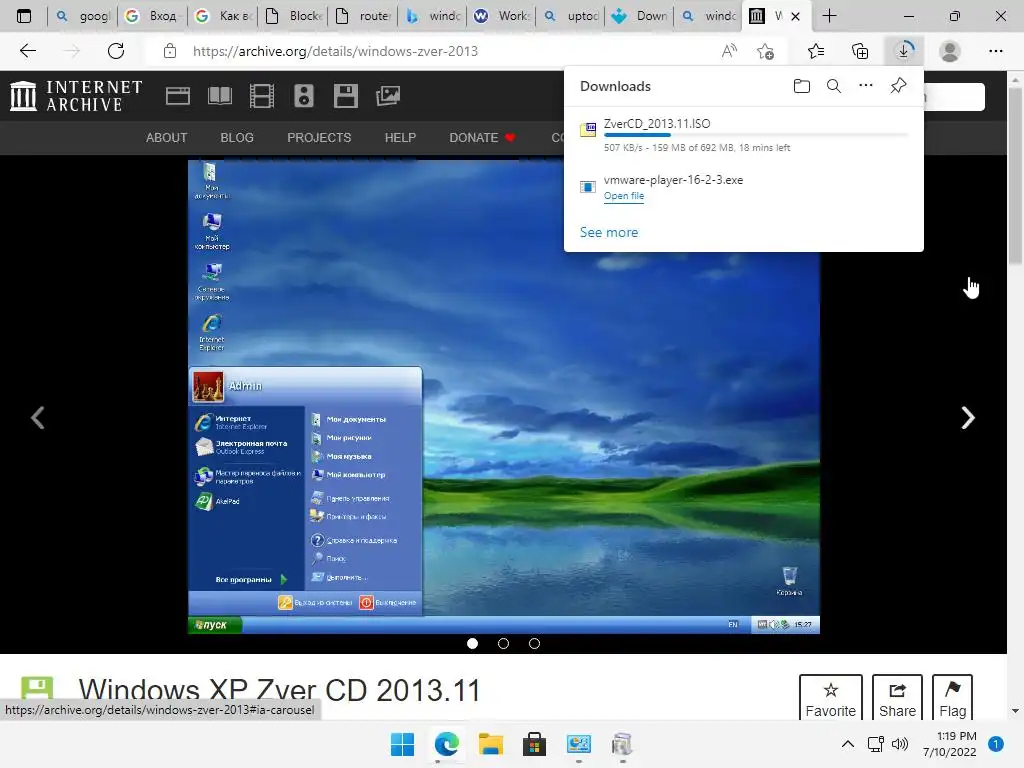The width and height of the screenshot is (1024, 768).
Task: Open clock and date in taskbar
Action: pos(950,744)
